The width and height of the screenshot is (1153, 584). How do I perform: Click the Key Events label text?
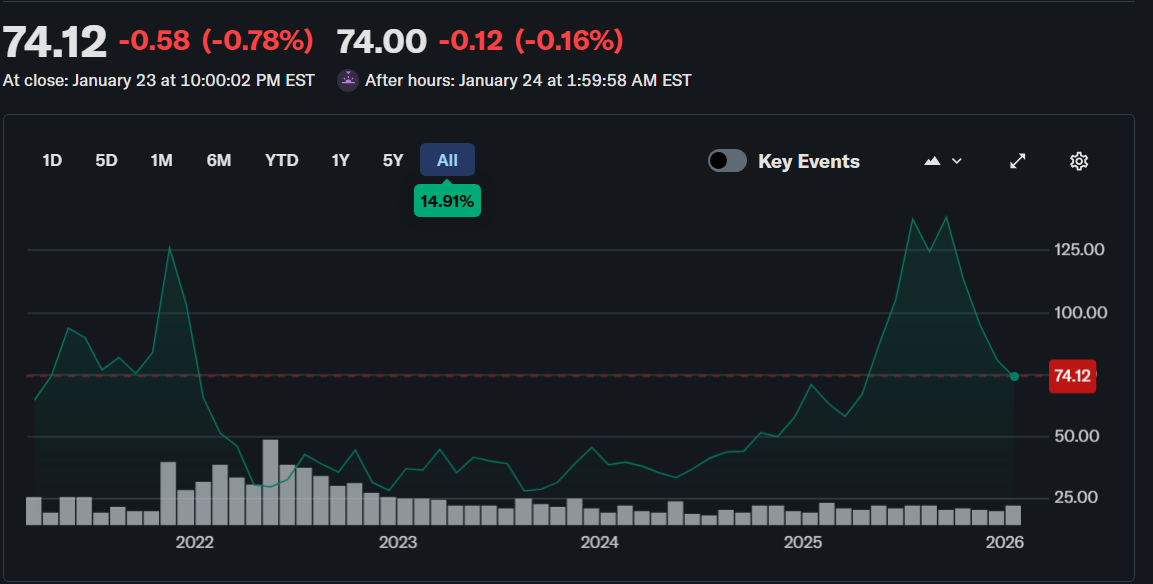[x=809, y=161]
